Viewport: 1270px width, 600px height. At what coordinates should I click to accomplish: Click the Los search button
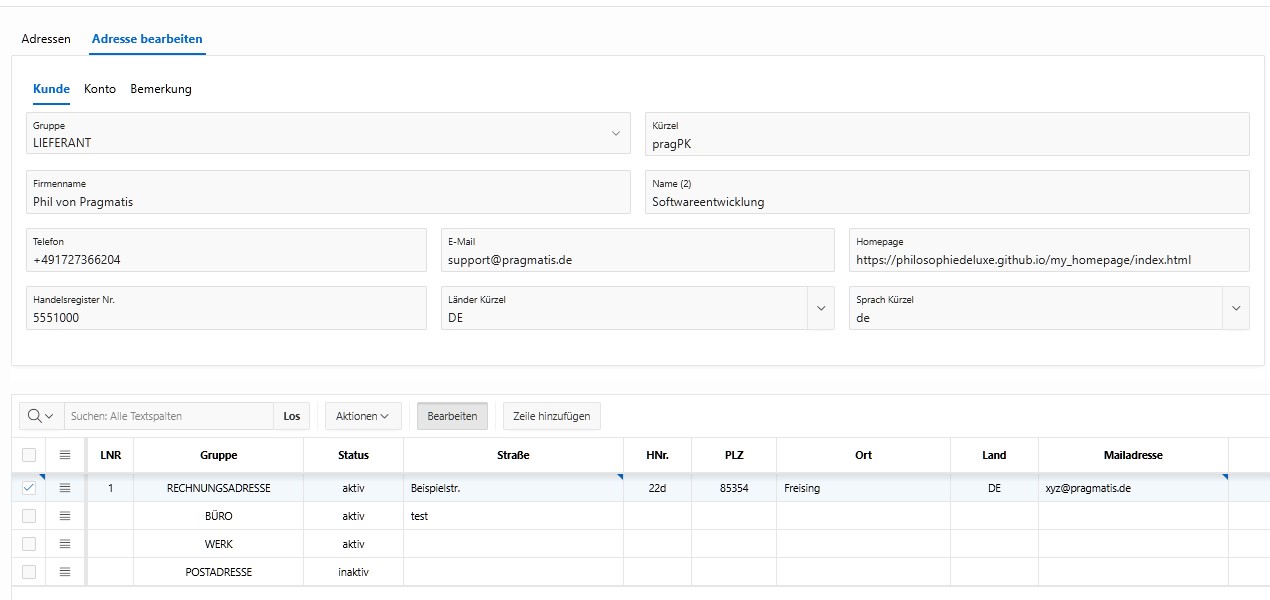tap(292, 416)
